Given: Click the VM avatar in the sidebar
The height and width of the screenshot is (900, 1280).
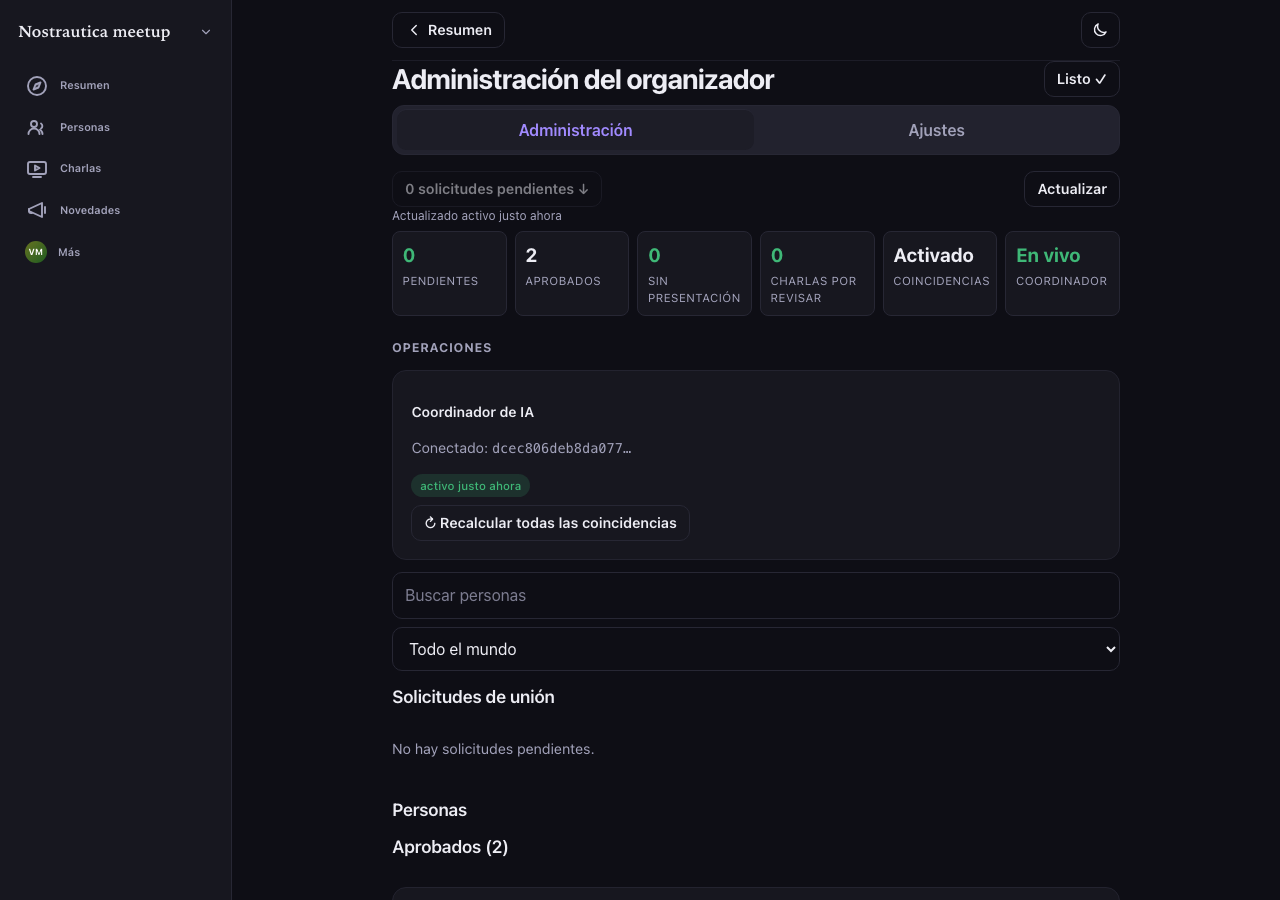Looking at the screenshot, I should click(x=36, y=252).
